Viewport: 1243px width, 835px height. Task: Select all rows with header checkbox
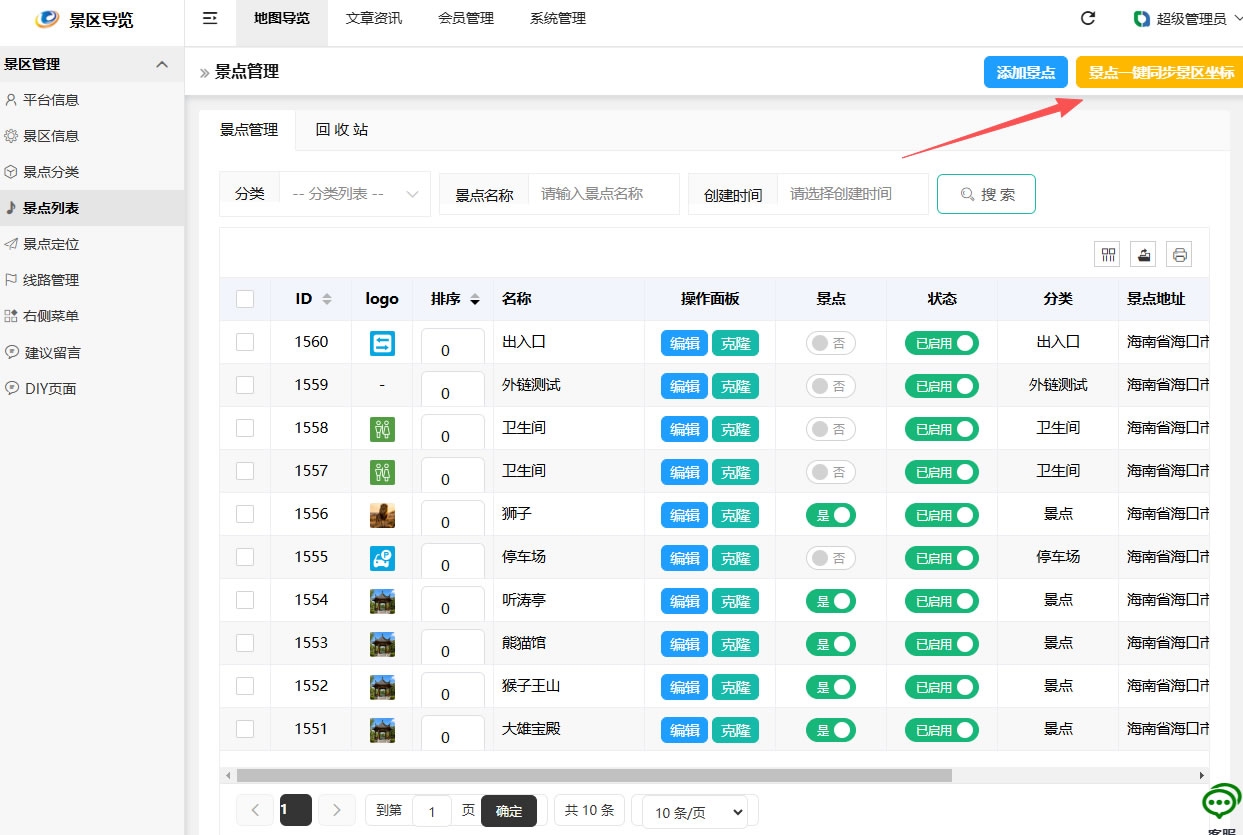pyautogui.click(x=245, y=299)
